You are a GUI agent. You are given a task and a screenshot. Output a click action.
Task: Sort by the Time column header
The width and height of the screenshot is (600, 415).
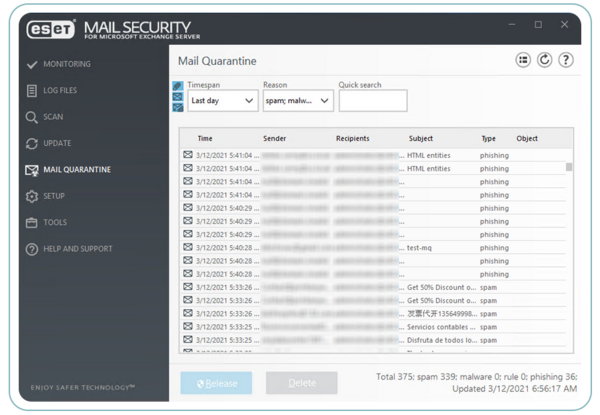coord(205,138)
